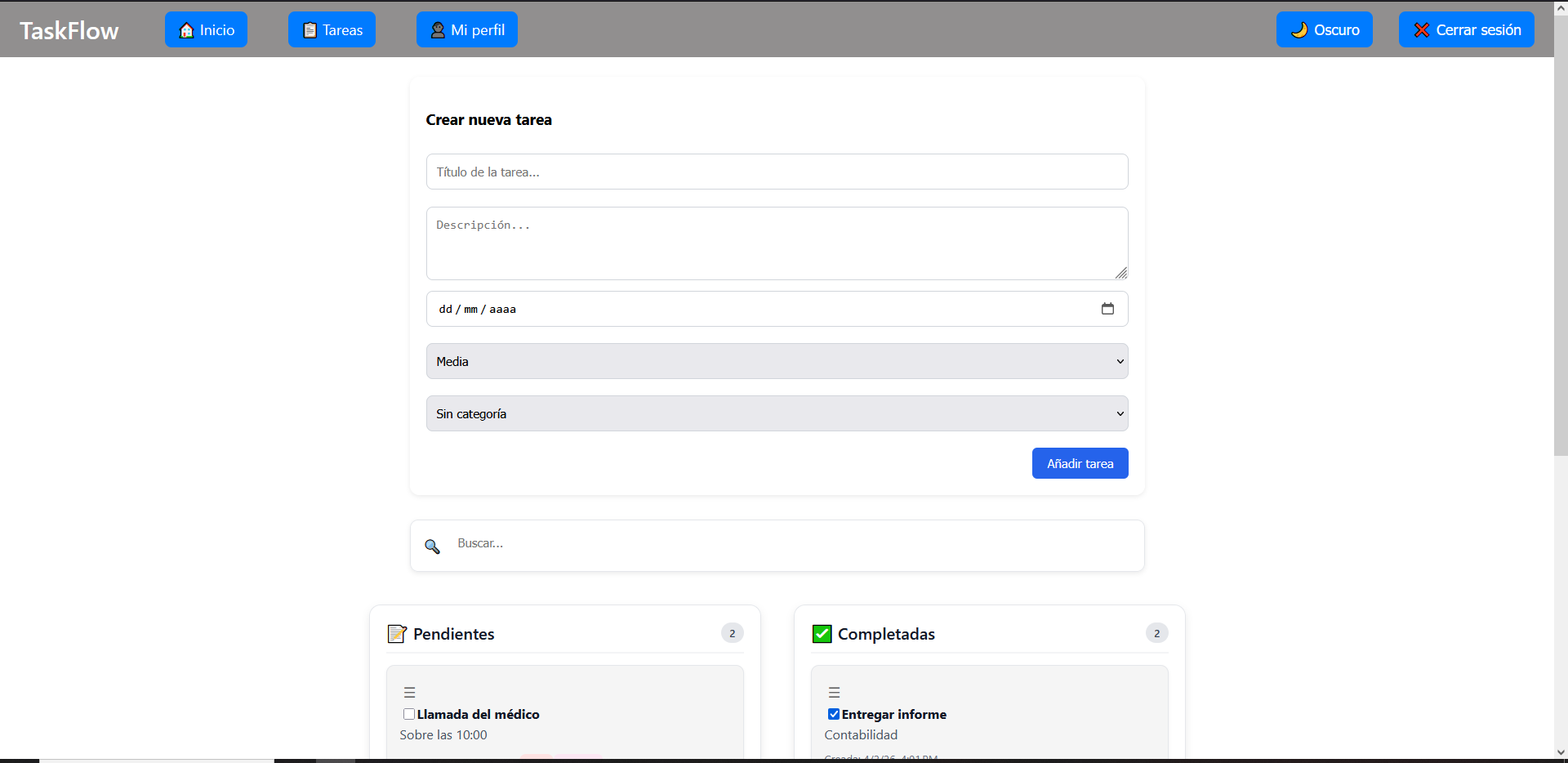
Task: Click the calendar icon in date field
Action: (1107, 309)
